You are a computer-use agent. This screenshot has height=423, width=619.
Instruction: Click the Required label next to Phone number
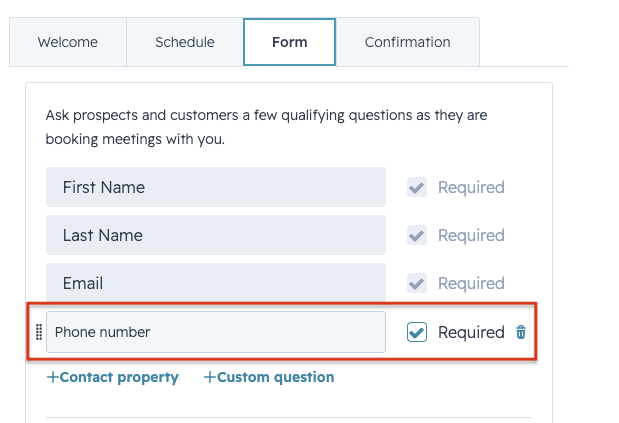[x=471, y=332]
